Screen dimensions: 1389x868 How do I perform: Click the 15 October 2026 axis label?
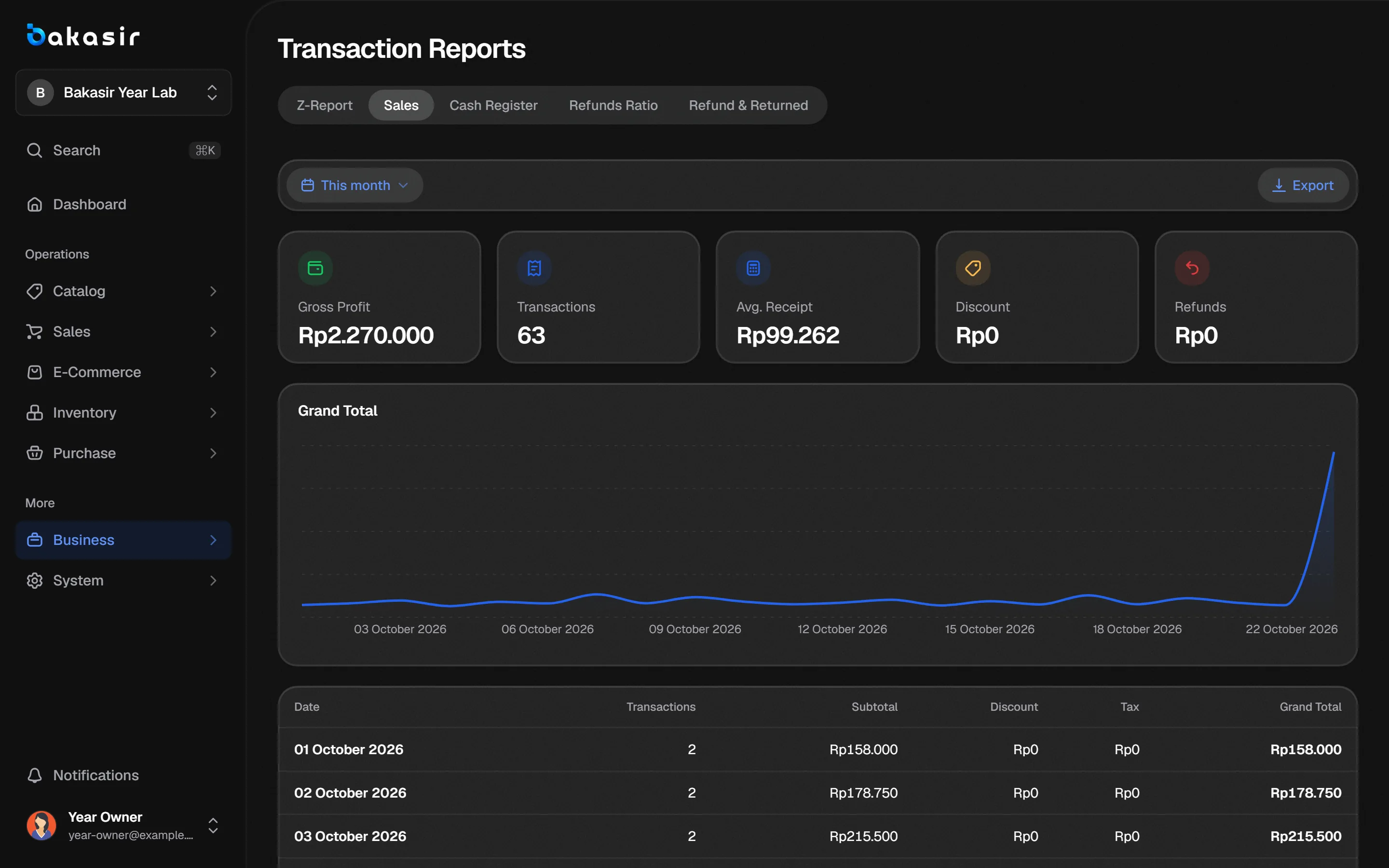[990, 629]
